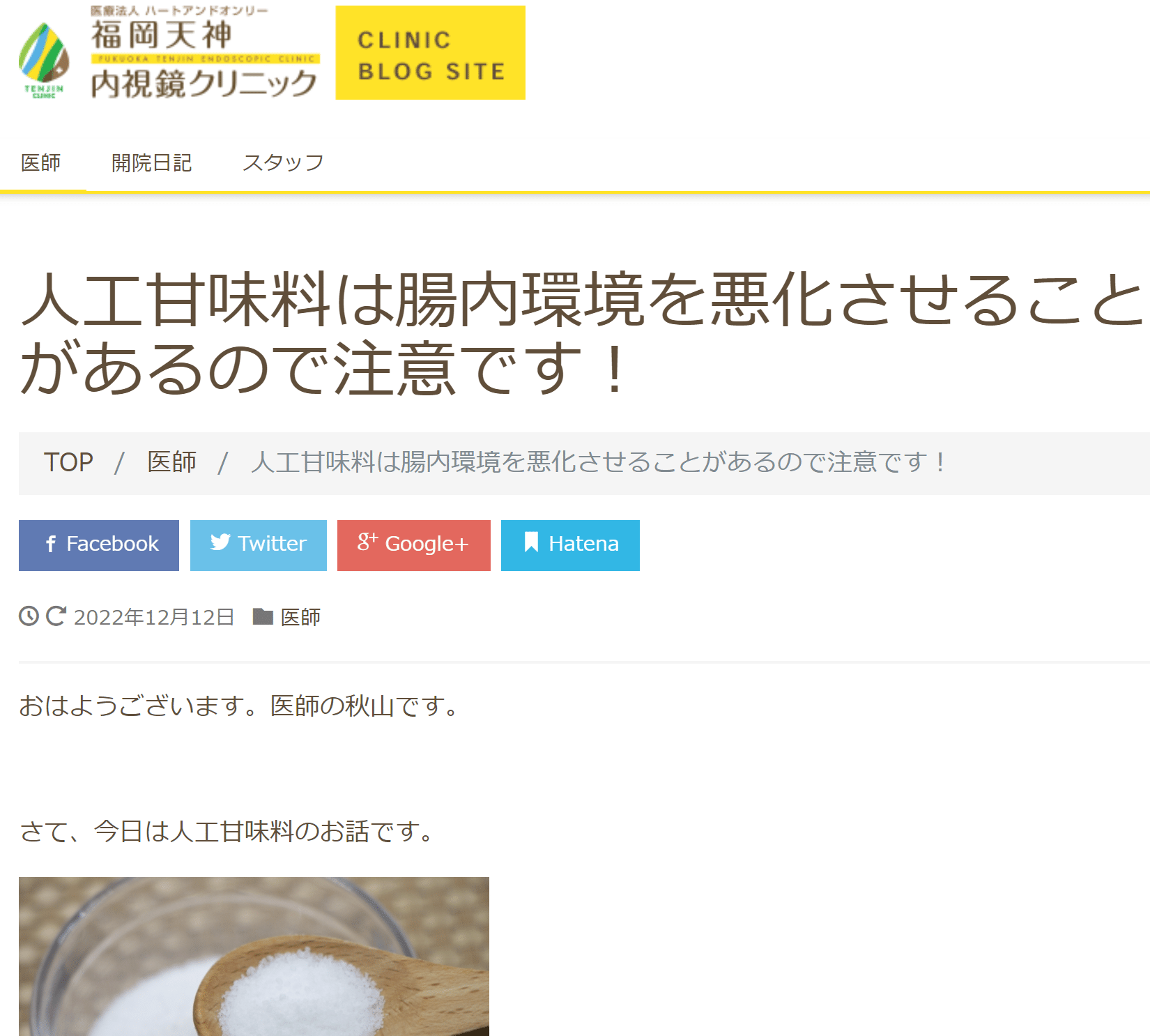This screenshot has width=1150, height=1036.
Task: Click the TOP breadcrumb link
Action: pyautogui.click(x=68, y=462)
